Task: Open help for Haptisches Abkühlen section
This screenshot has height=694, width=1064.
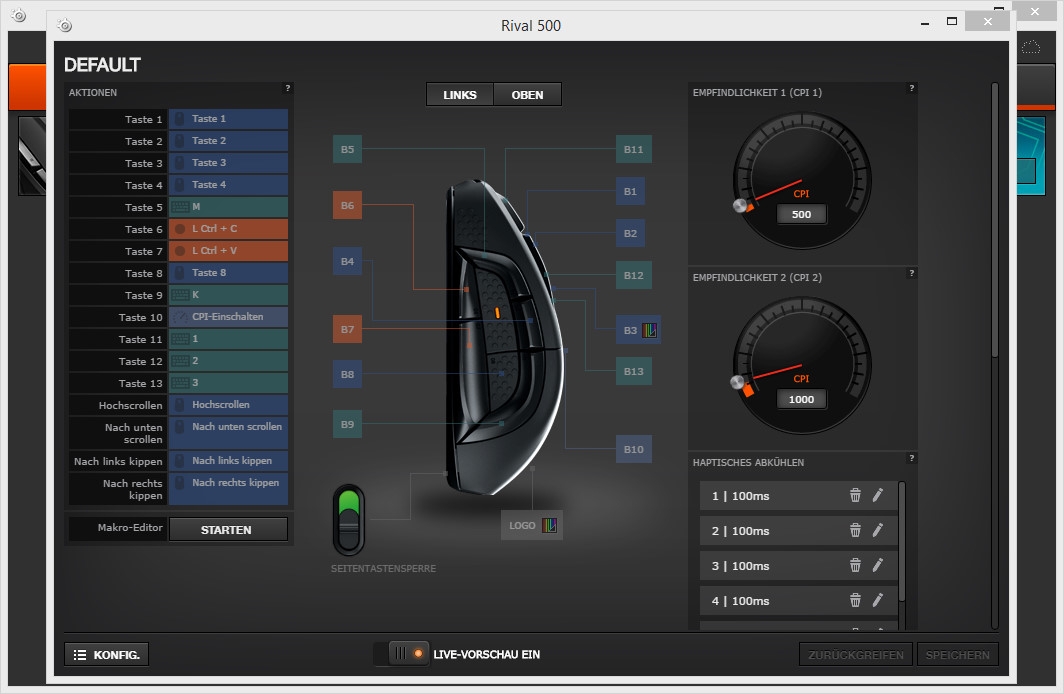Action: [x=911, y=458]
